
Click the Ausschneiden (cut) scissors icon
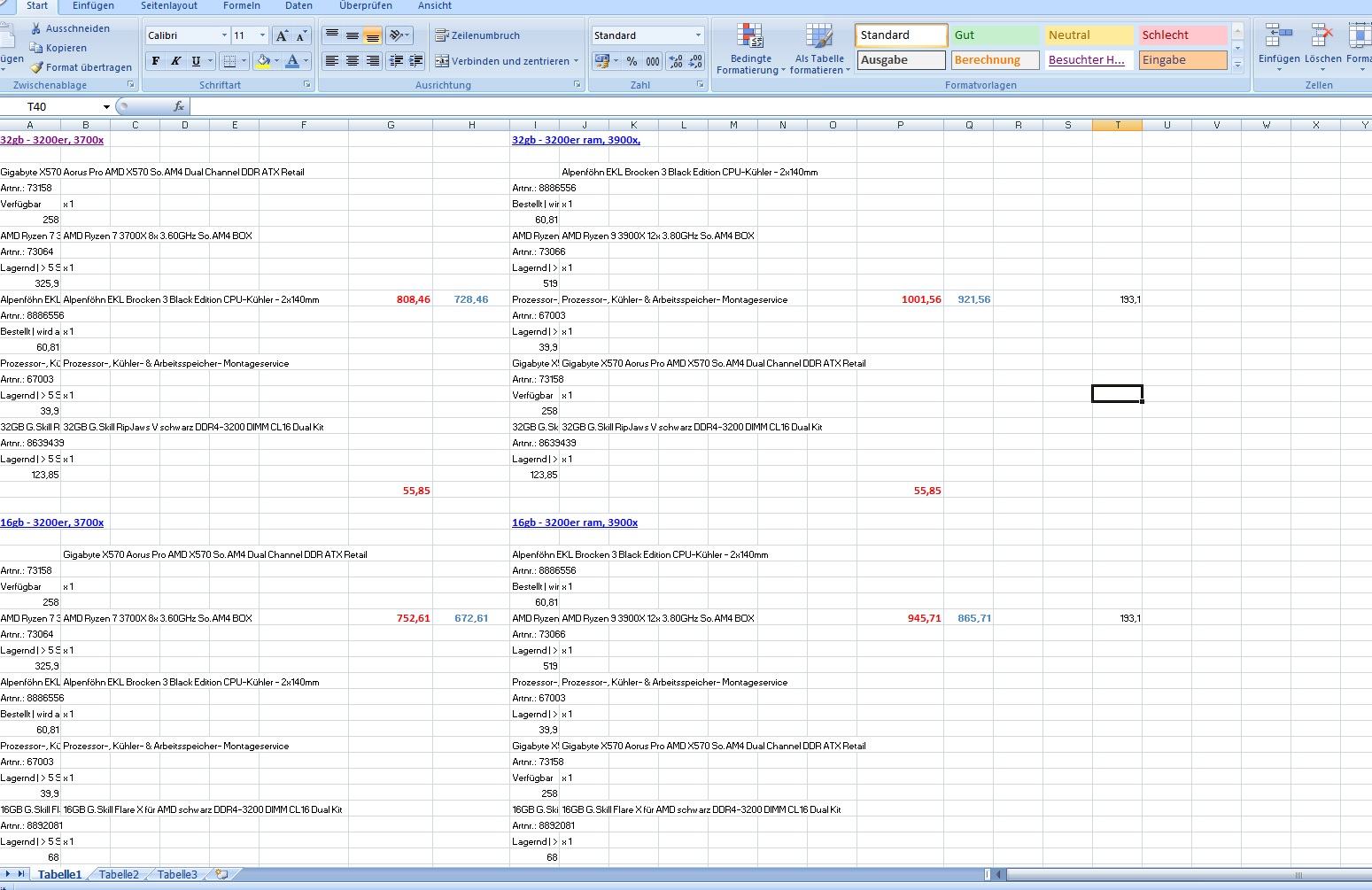coord(36,28)
